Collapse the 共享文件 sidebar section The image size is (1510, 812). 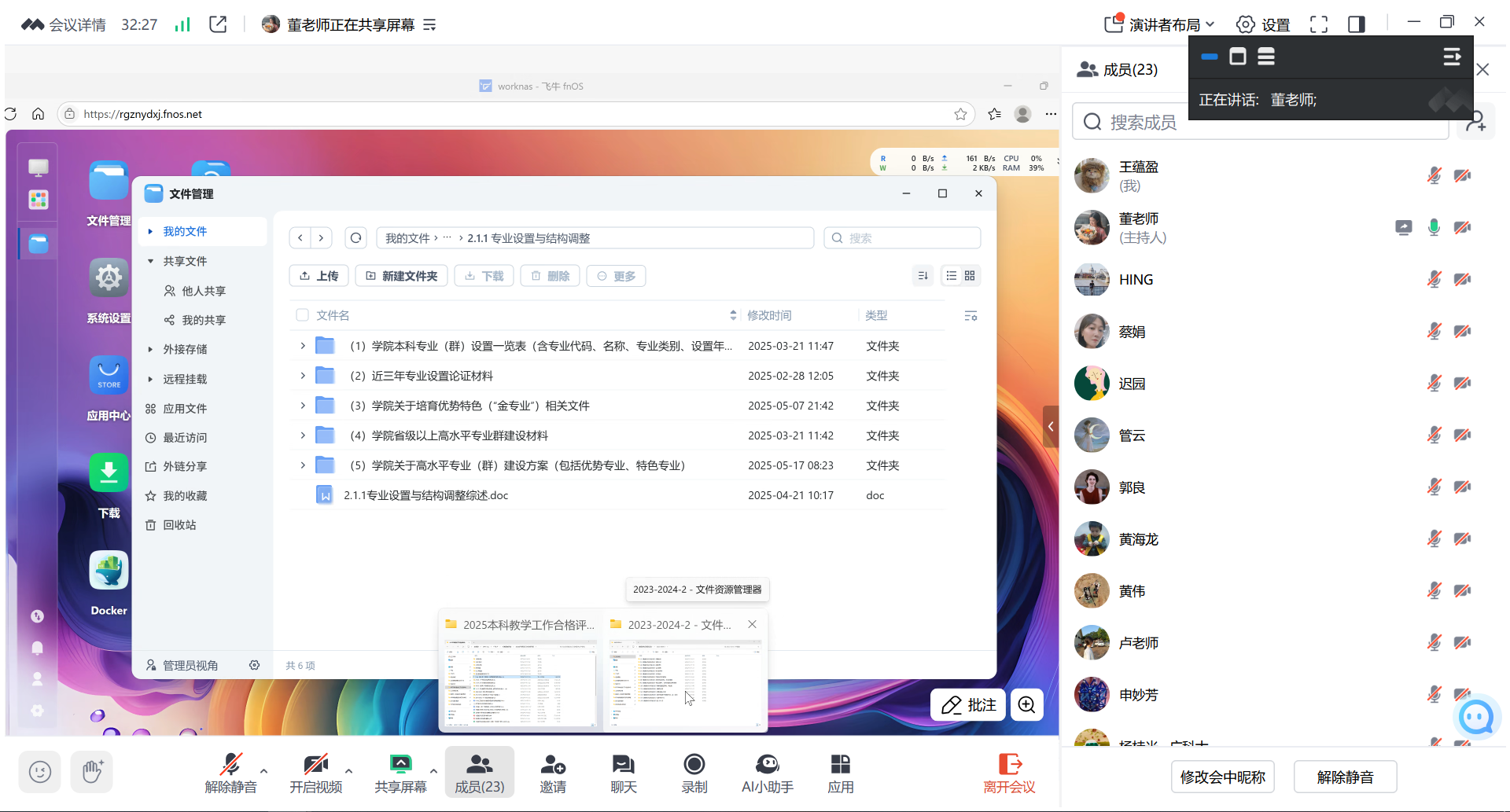coord(150,260)
